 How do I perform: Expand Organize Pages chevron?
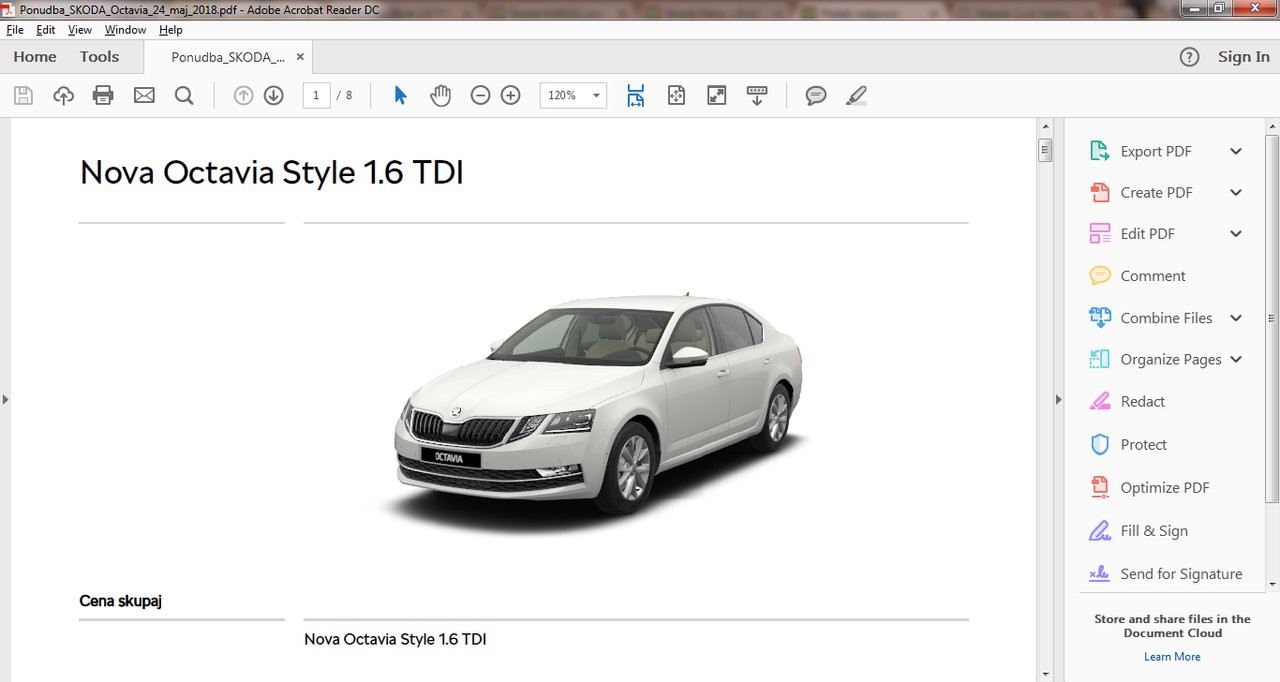(x=1236, y=359)
